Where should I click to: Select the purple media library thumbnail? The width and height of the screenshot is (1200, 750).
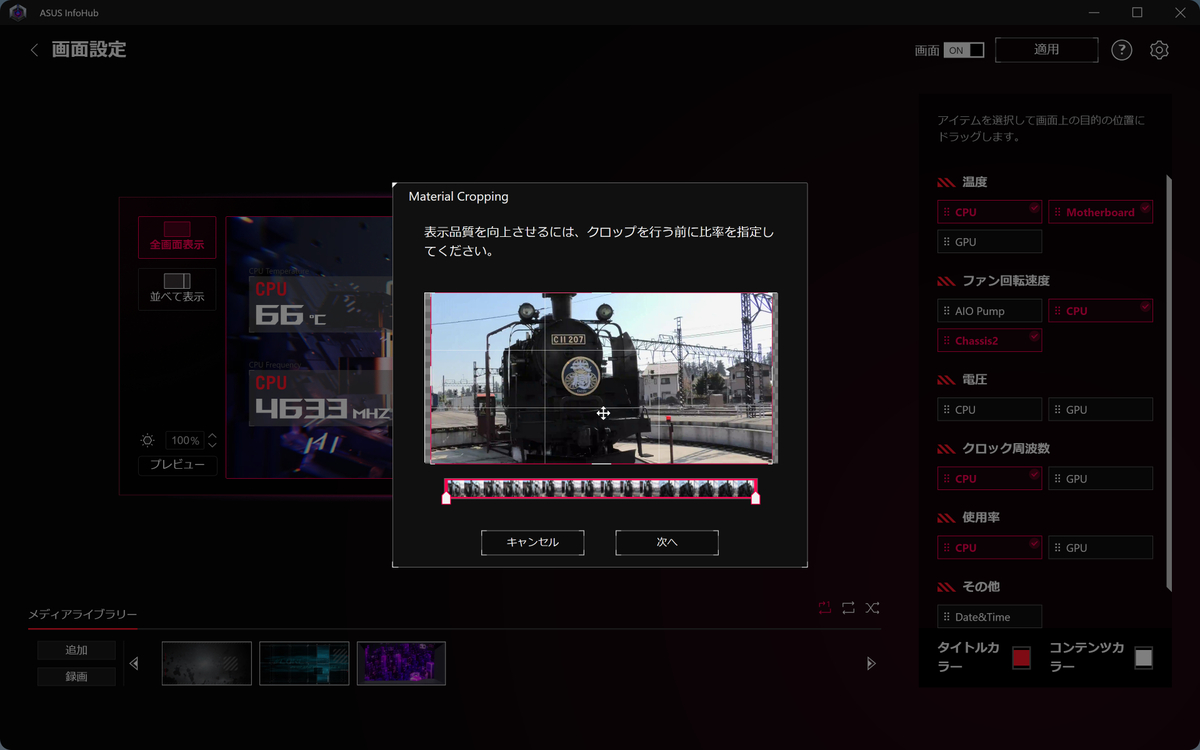[401, 663]
